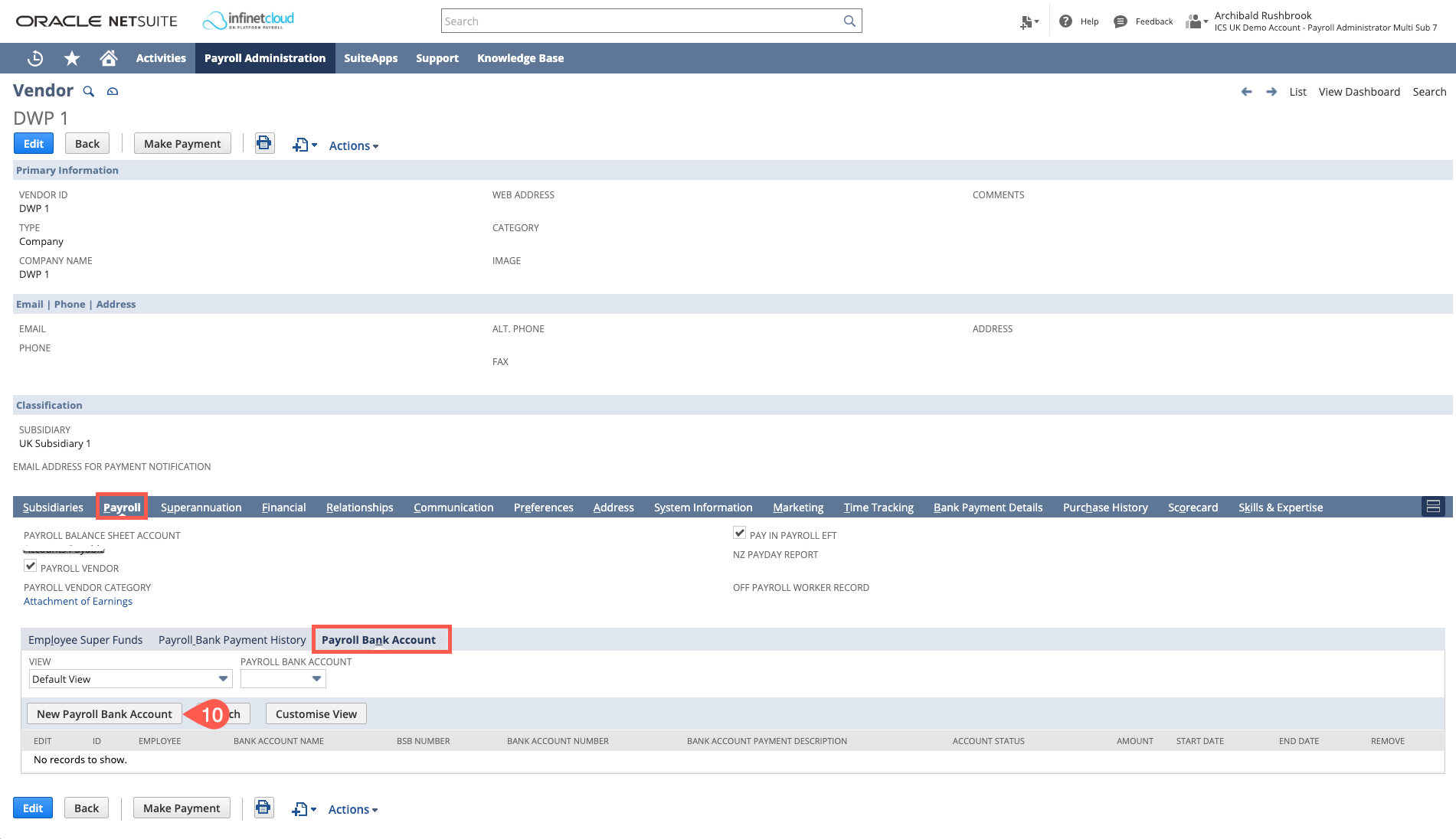The width and height of the screenshot is (1456, 839).
Task: Click the Feedback speech bubble icon
Action: point(1121,21)
